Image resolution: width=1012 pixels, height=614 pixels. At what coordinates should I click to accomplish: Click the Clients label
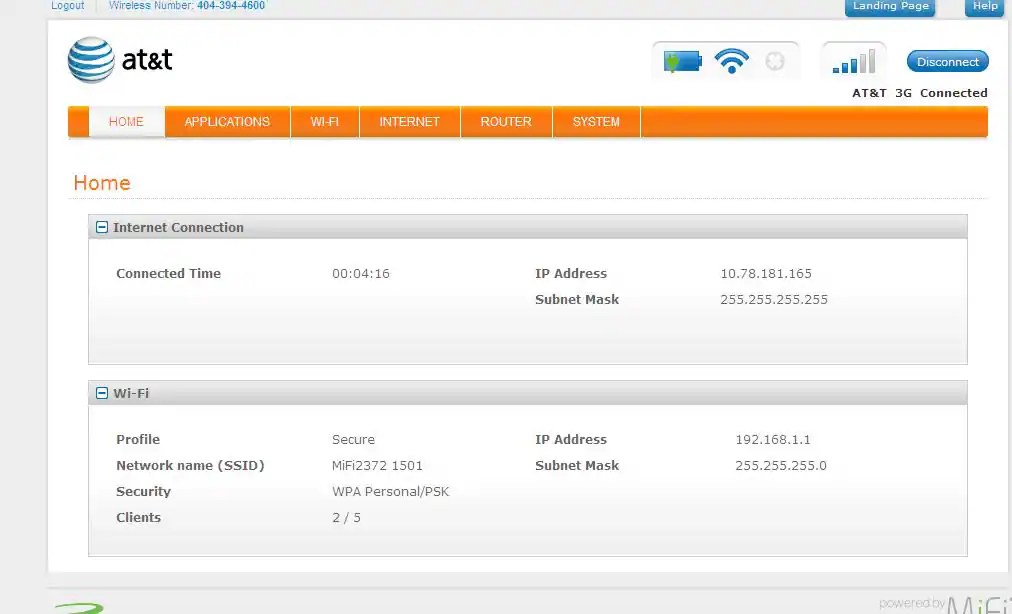point(138,518)
